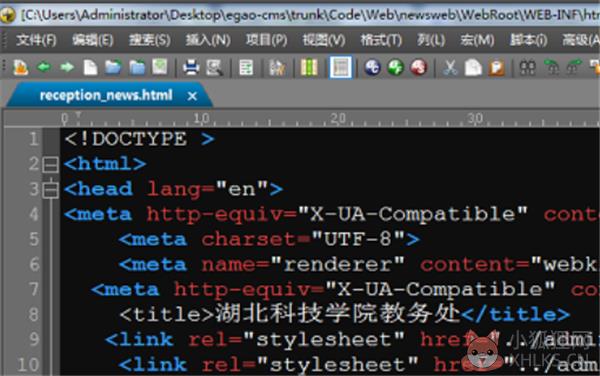Open print preview with the magnifier page icon

pyautogui.click(x=214, y=68)
